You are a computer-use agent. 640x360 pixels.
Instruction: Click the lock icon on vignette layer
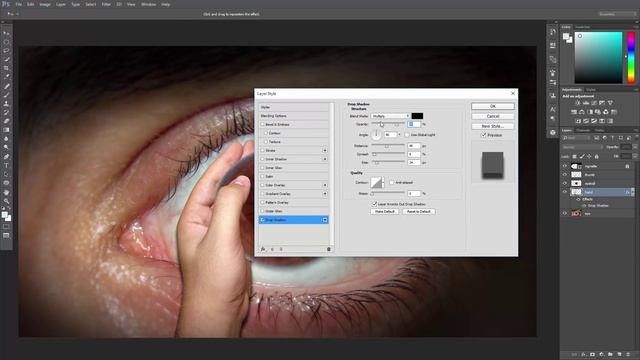627,166
